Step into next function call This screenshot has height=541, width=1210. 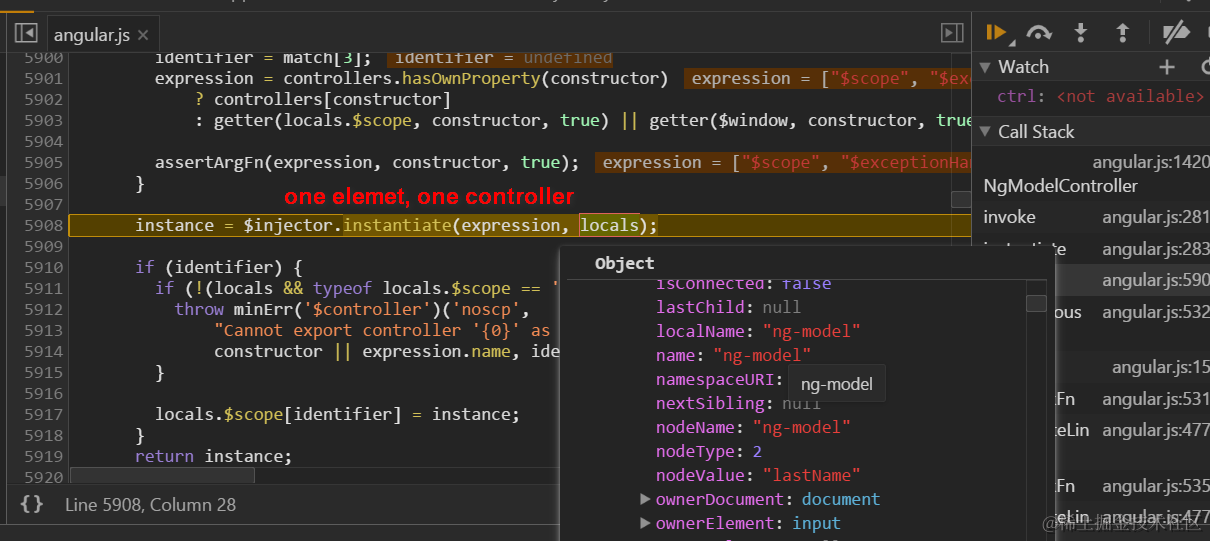click(1081, 33)
